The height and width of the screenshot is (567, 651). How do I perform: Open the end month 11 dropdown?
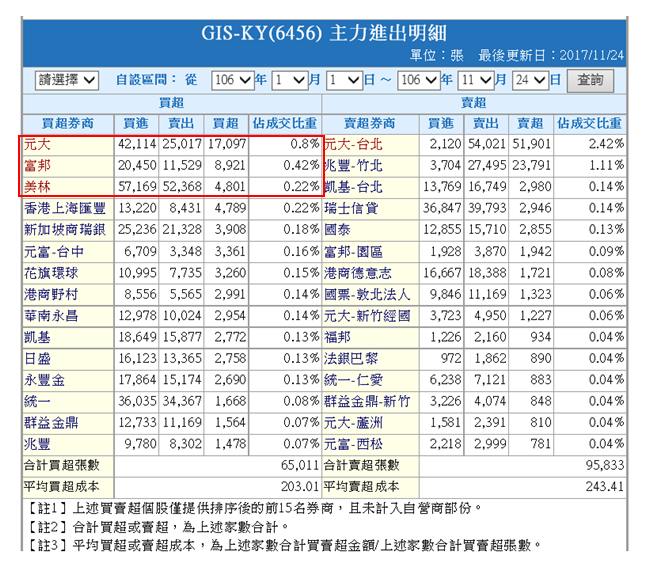[475, 80]
